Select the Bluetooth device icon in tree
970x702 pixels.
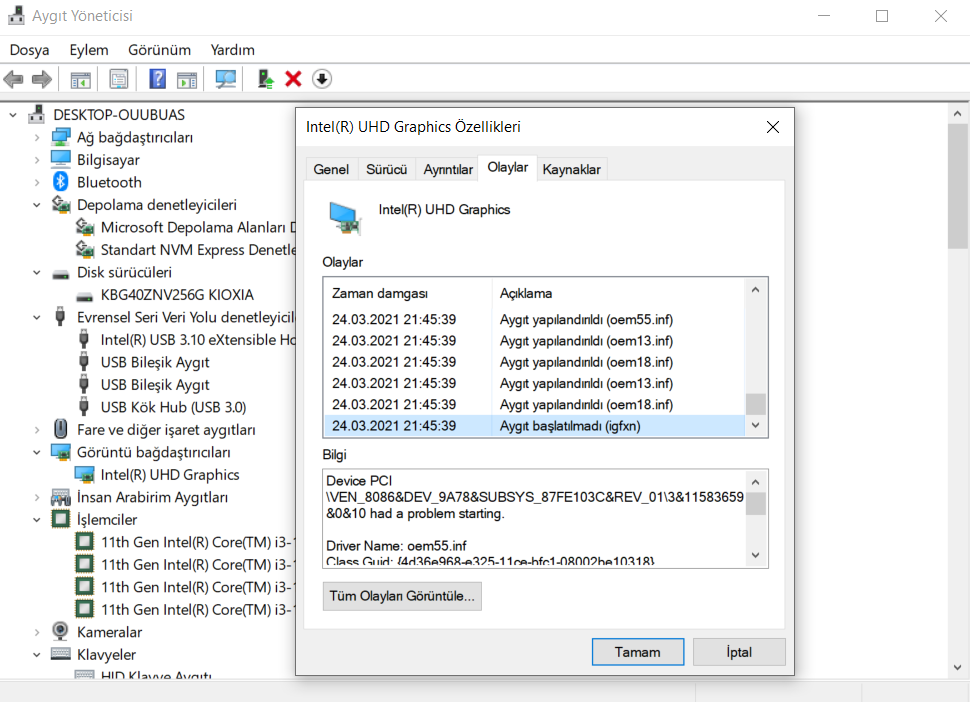click(62, 181)
